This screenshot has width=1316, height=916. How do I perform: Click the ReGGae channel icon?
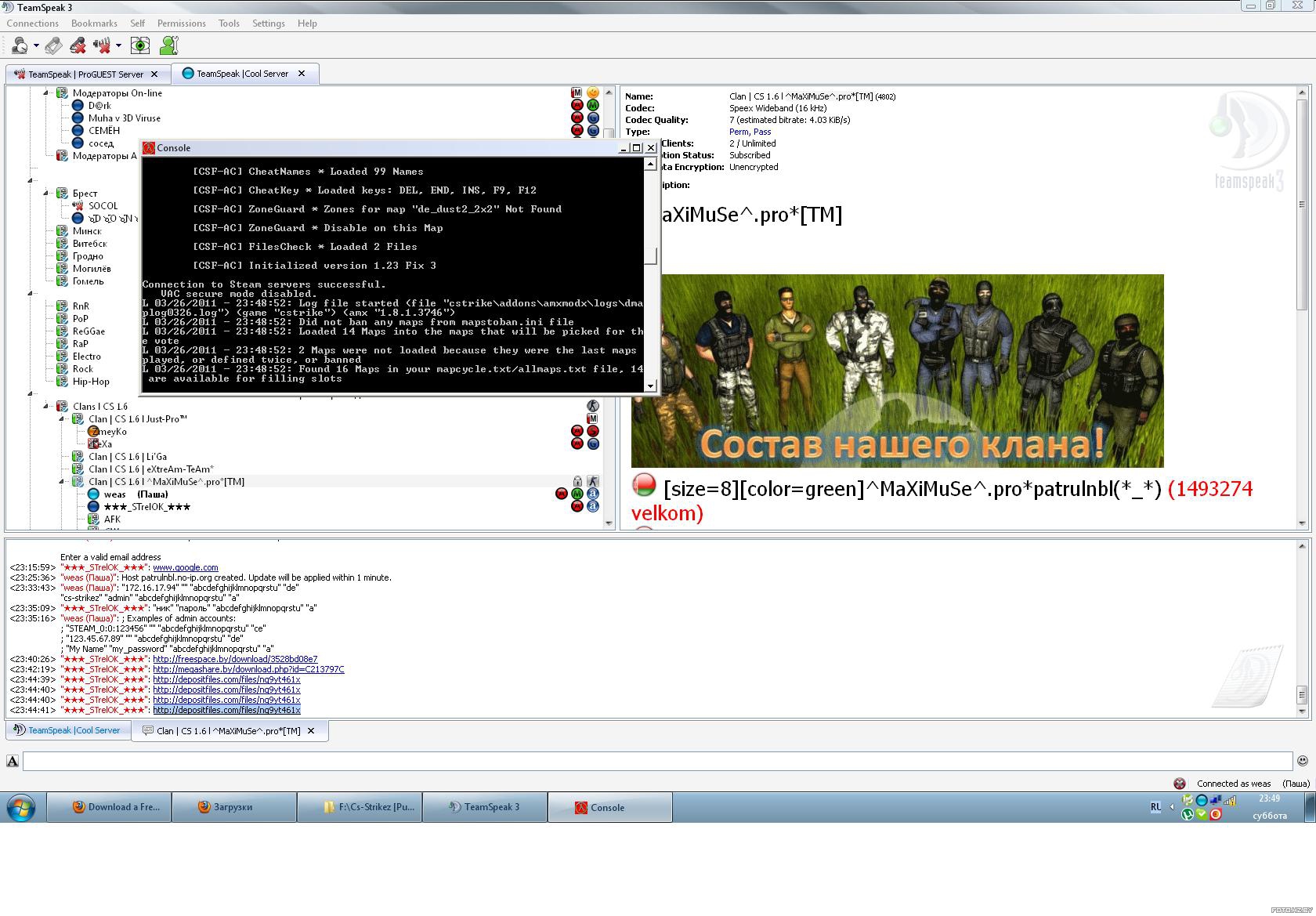tap(62, 331)
